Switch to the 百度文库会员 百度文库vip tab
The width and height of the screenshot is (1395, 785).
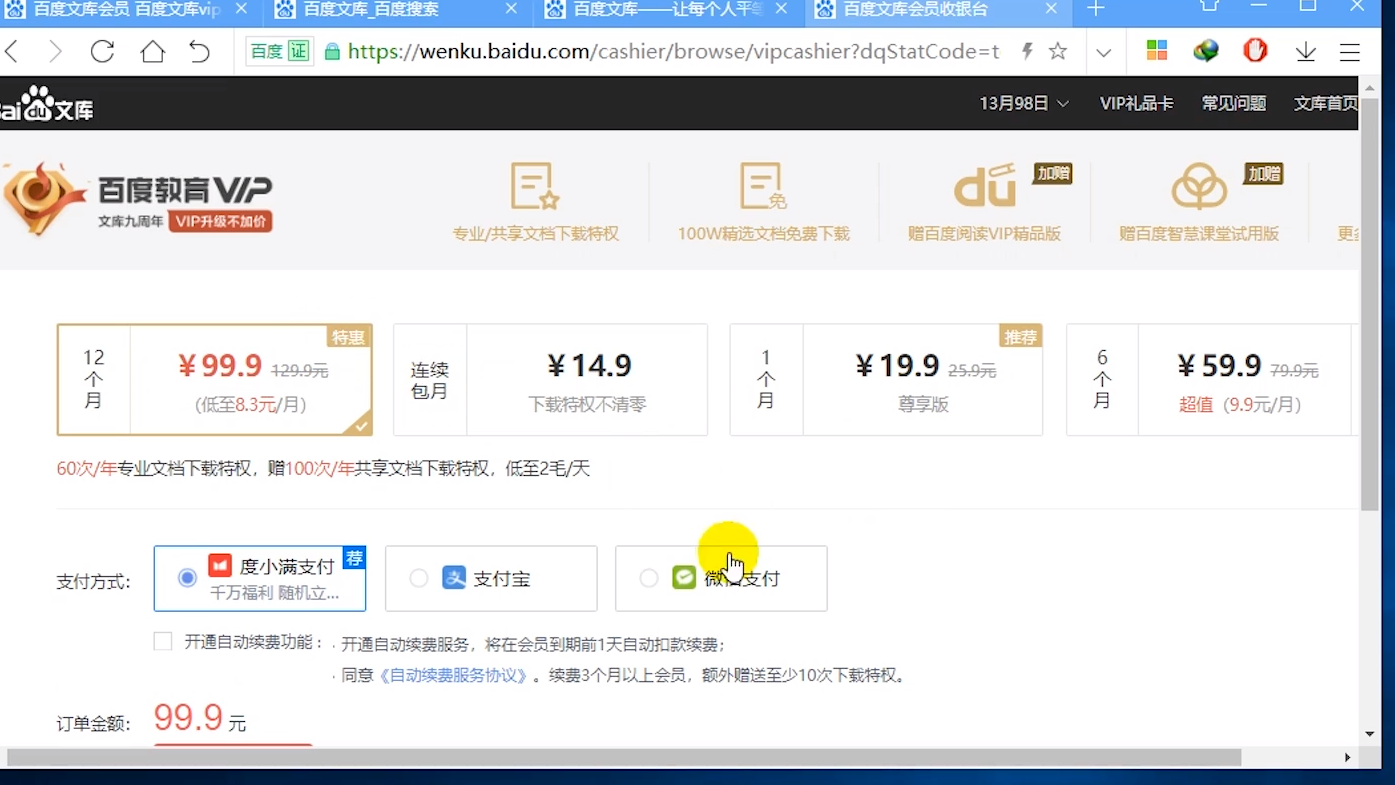pyautogui.click(x=127, y=9)
